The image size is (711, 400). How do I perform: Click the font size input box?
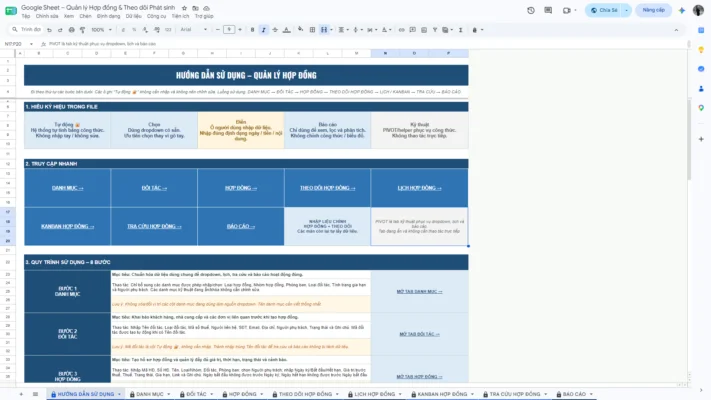tap(229, 30)
